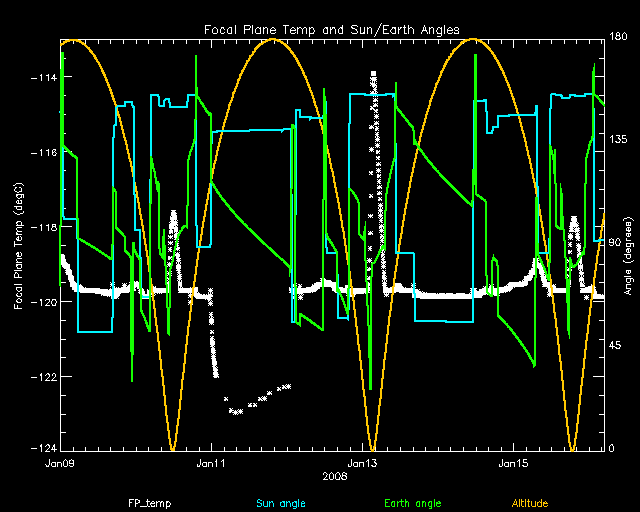The width and height of the screenshot is (640, 512).
Task: Select the Sun angle legend label
Action: [278, 503]
